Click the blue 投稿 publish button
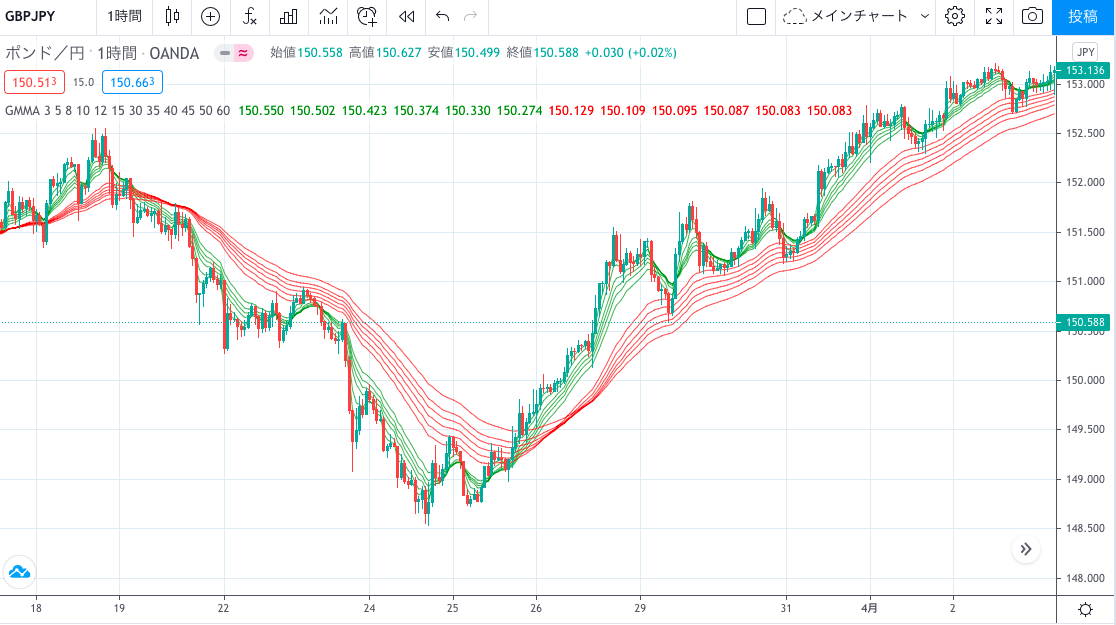This screenshot has height=625, width=1116. click(1083, 16)
